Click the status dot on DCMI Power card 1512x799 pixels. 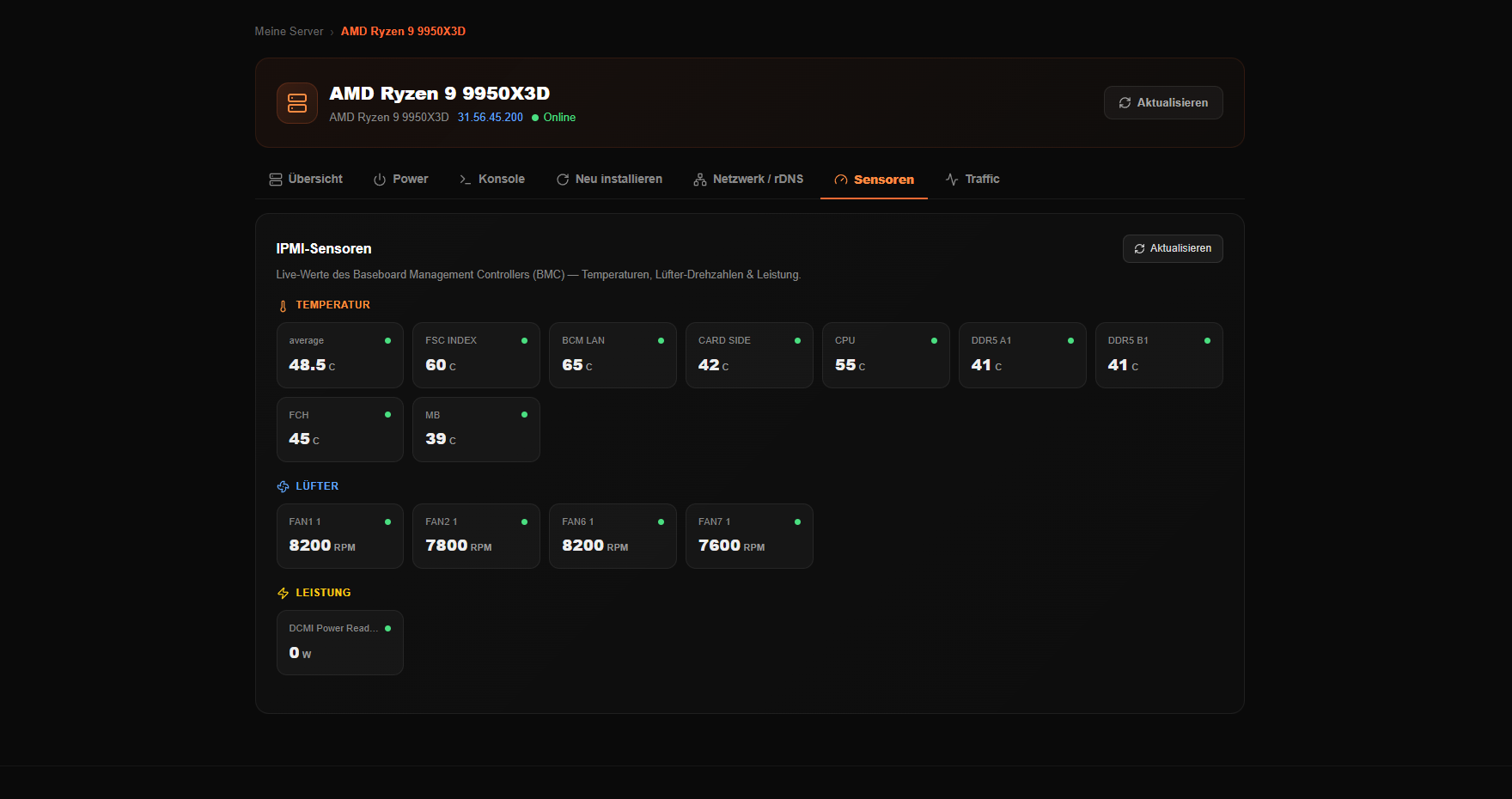tap(387, 628)
